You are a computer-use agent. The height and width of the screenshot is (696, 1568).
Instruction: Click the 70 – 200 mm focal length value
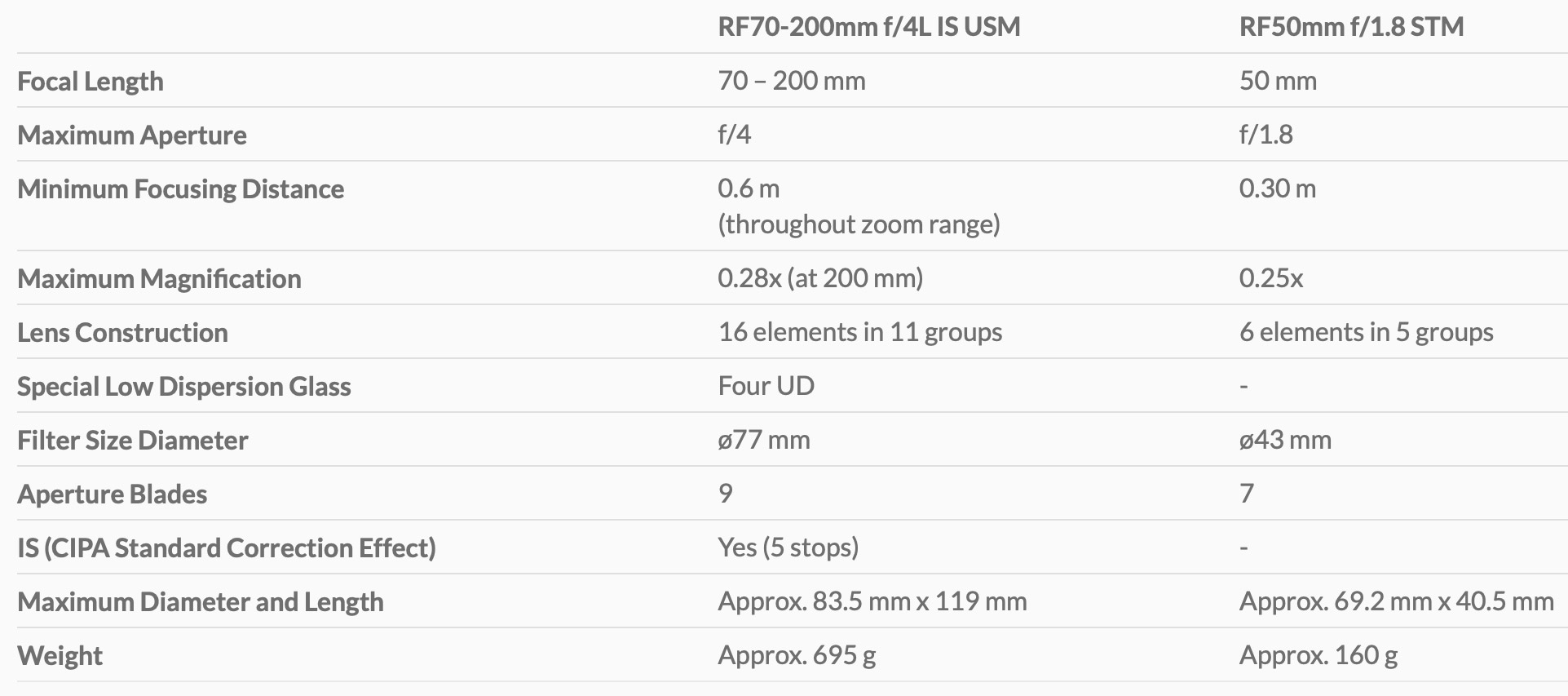tap(791, 81)
